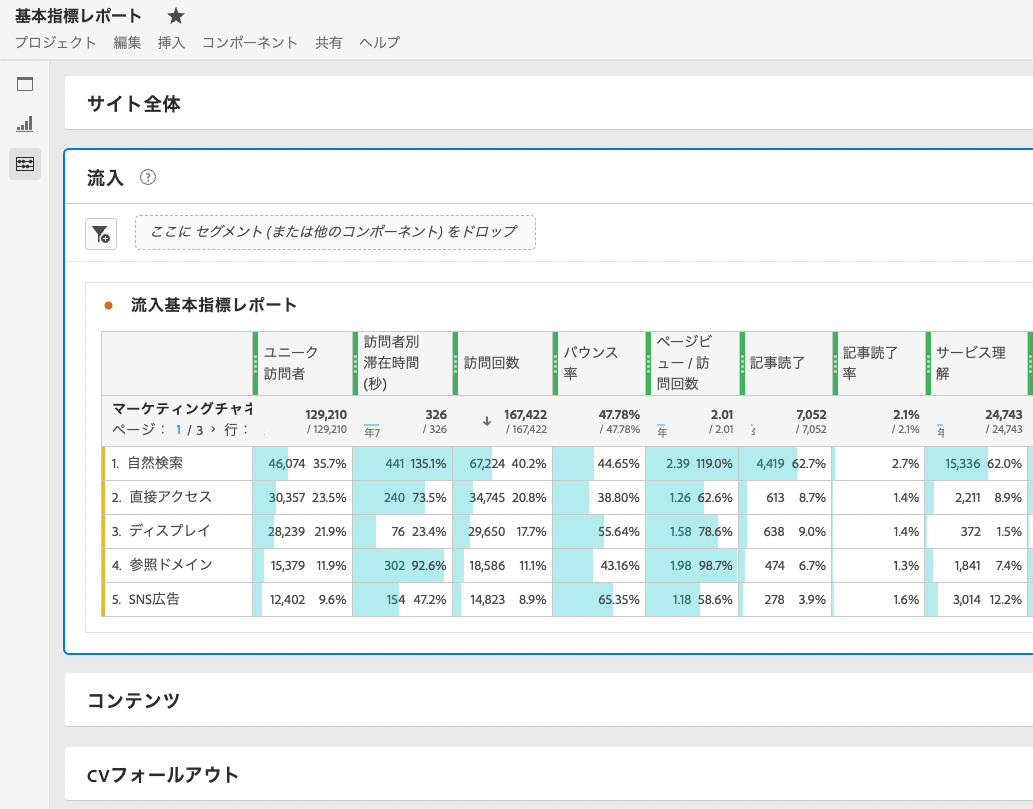Expand the サイト全体 panel
This screenshot has height=809, width=1033.
point(134,104)
